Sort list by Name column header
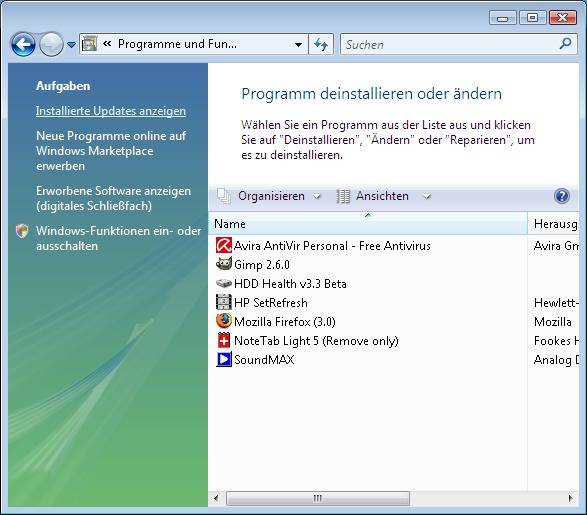Image resolution: width=587 pixels, height=515 pixels. pos(368,224)
